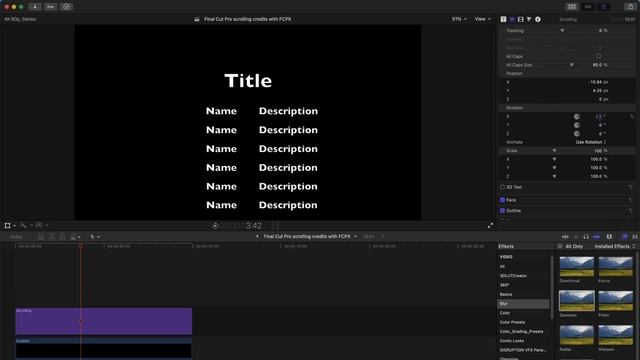Disable the Outline checkbox
Image resolution: width=640 pixels, height=360 pixels.
(502, 211)
